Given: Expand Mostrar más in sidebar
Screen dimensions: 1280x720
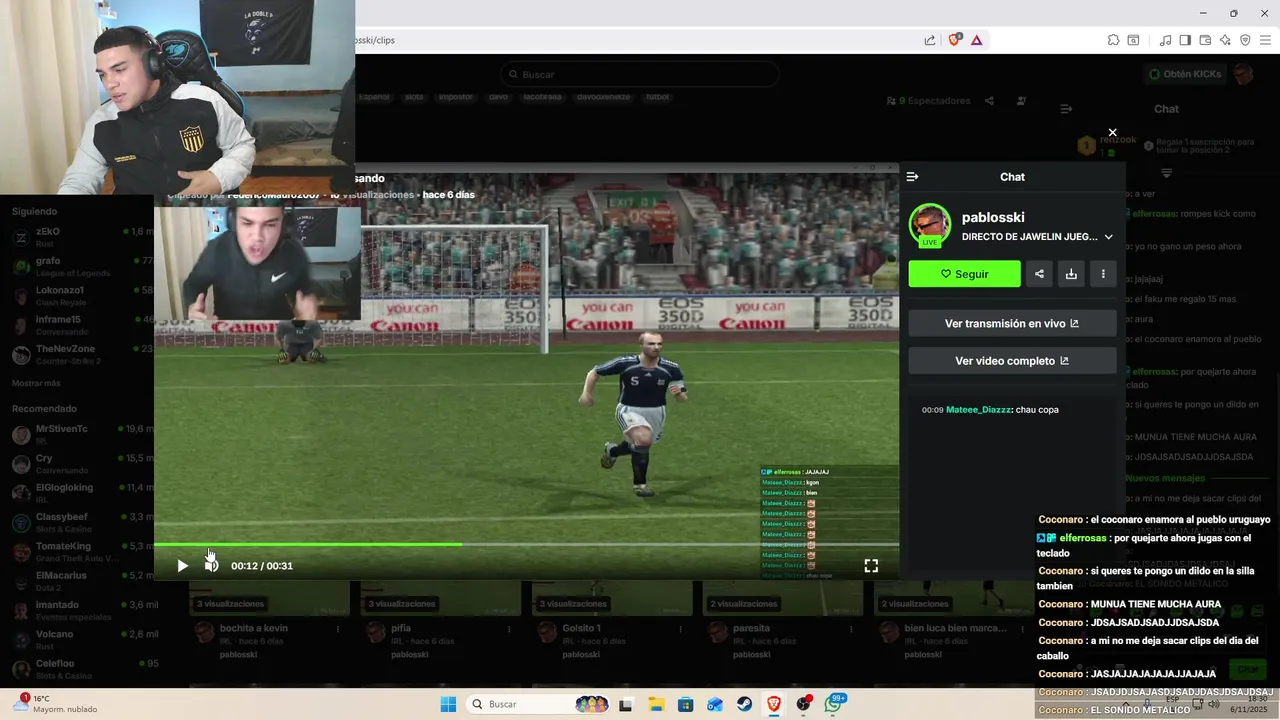Looking at the screenshot, I should coord(36,383).
